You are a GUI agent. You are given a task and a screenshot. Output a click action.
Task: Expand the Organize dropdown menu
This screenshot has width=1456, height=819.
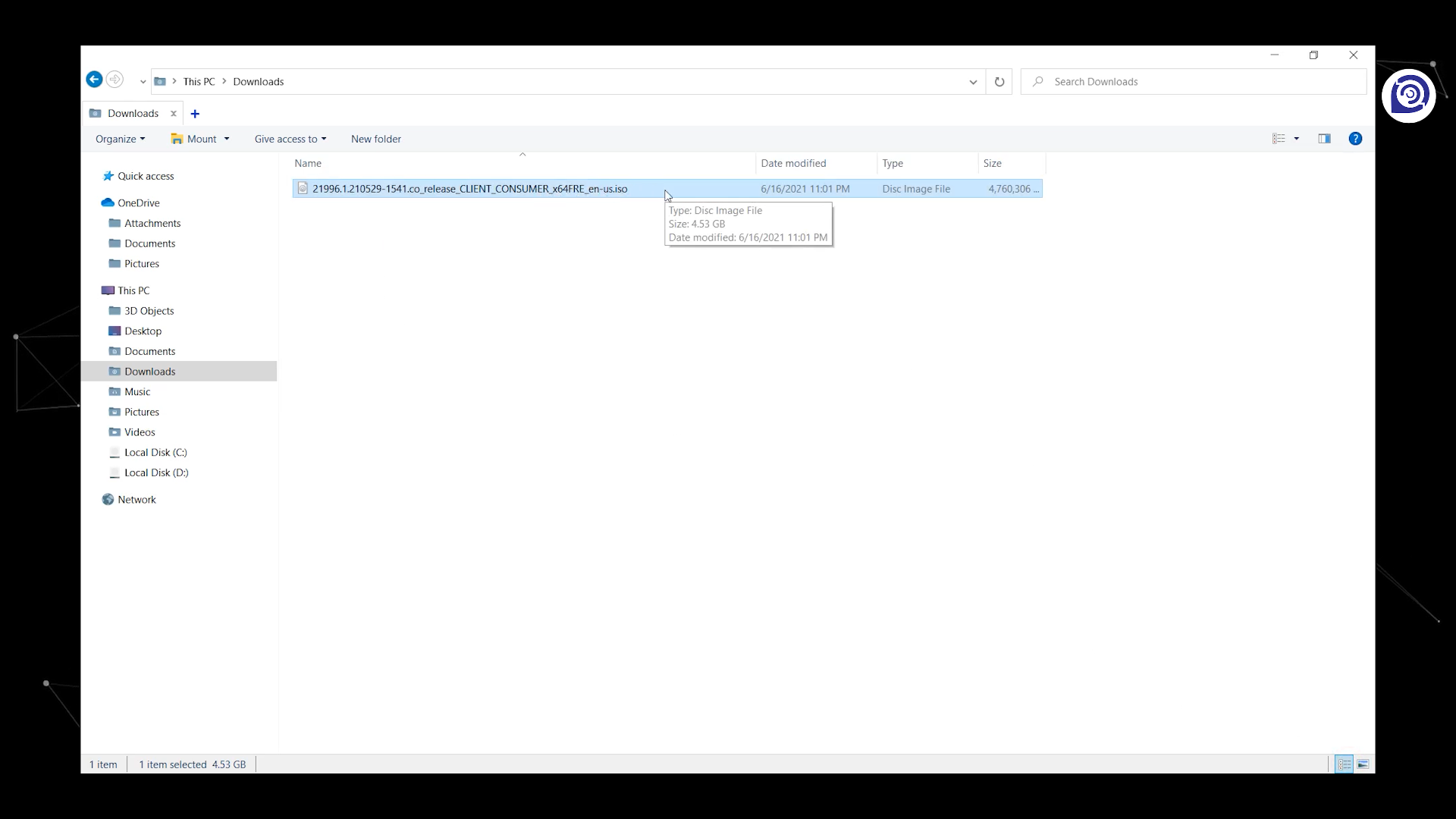[x=120, y=138]
